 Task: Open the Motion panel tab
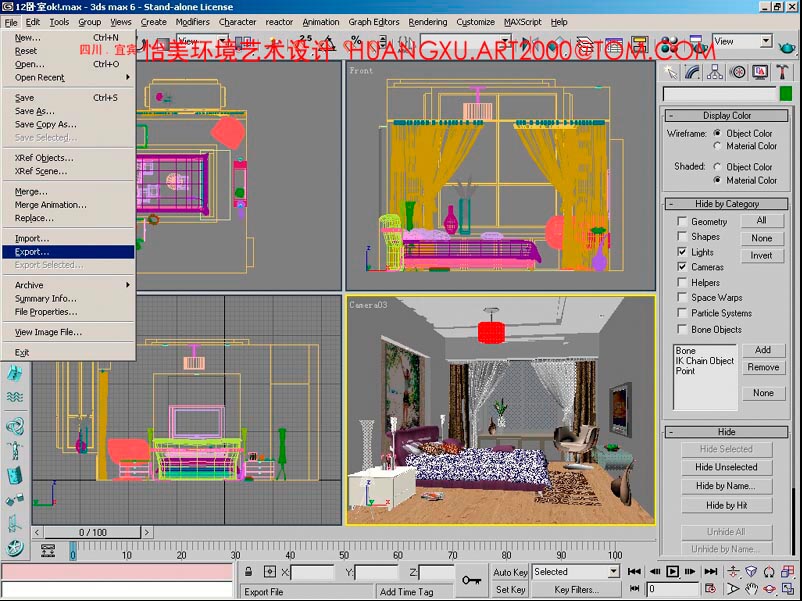point(738,73)
